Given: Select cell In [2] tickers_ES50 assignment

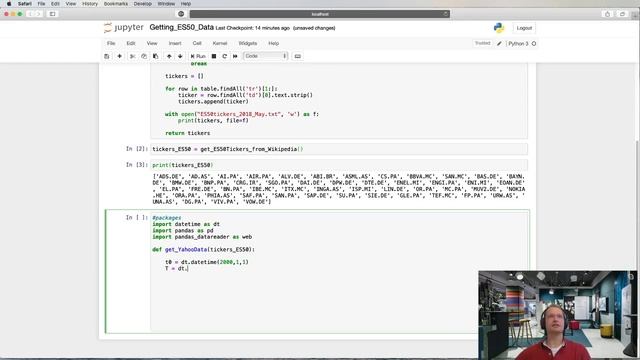Looking at the screenshot, I should pyautogui.click(x=339, y=149).
